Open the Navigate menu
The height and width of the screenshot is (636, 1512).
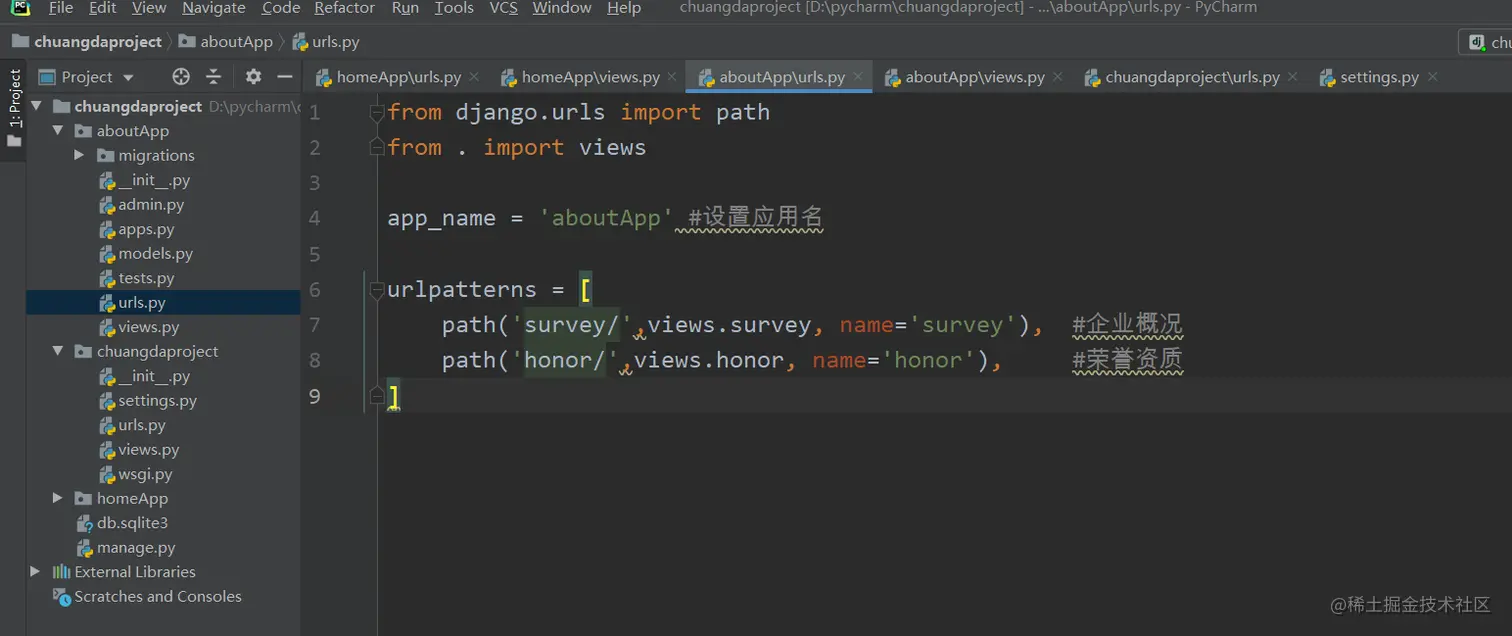tap(214, 8)
